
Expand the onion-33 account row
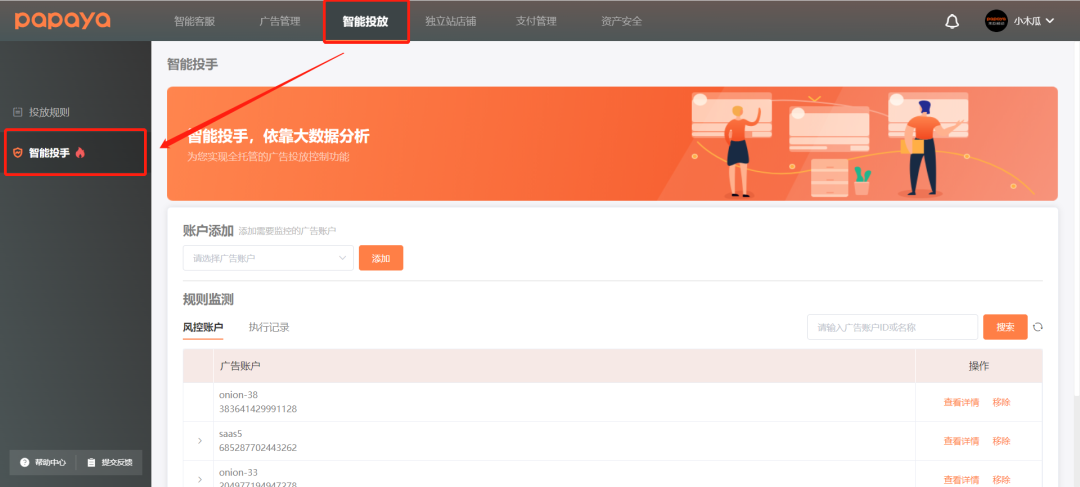(200, 479)
